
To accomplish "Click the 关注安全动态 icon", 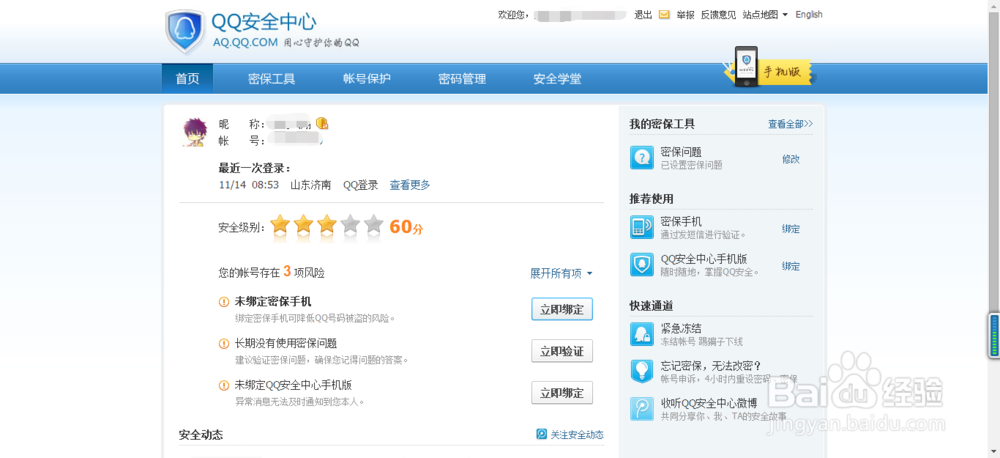I will click(x=541, y=434).
